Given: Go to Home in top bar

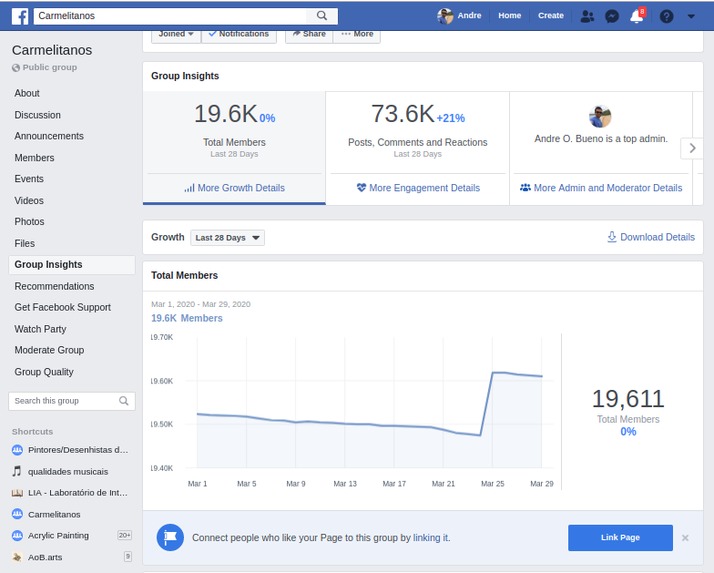Looking at the screenshot, I should (x=509, y=15).
